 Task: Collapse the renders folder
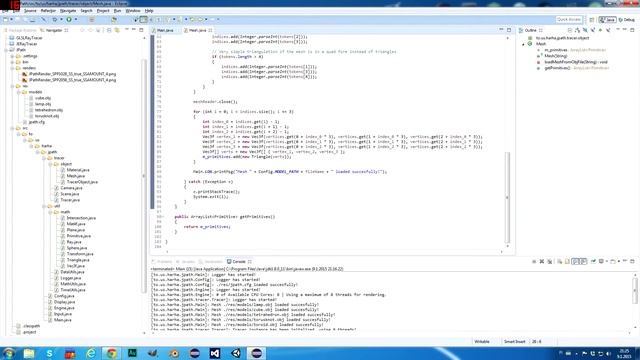(x=12, y=68)
